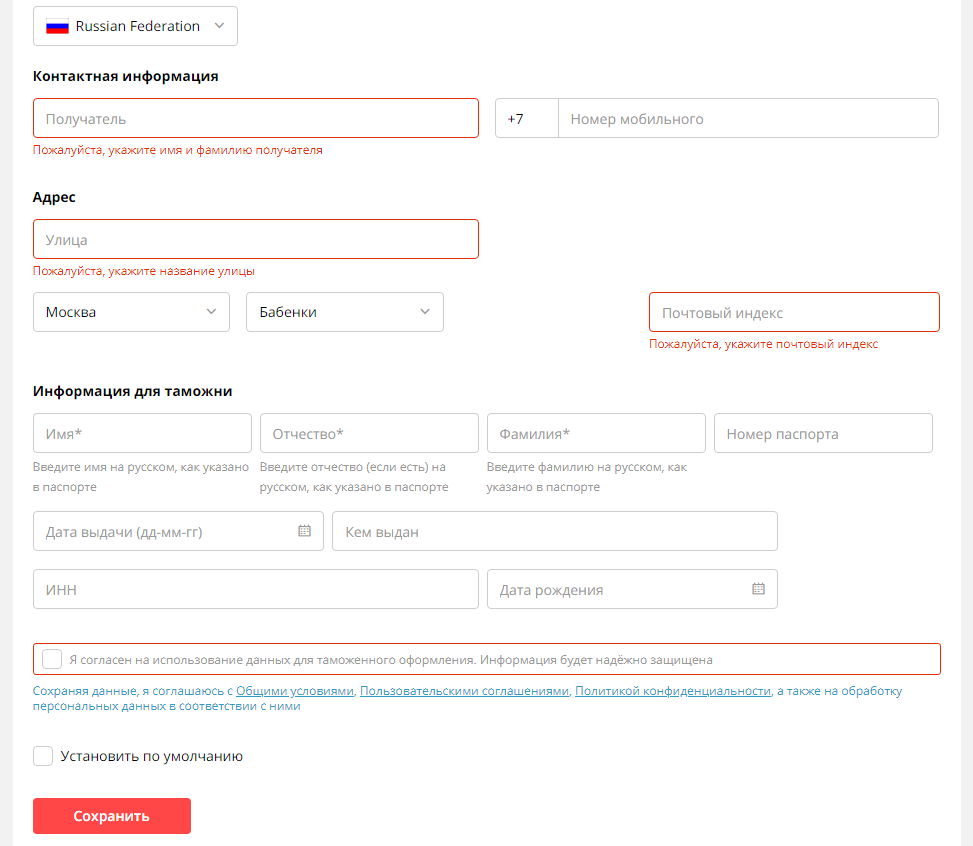
Task: Click the error text about получателя name
Action: coord(177,150)
